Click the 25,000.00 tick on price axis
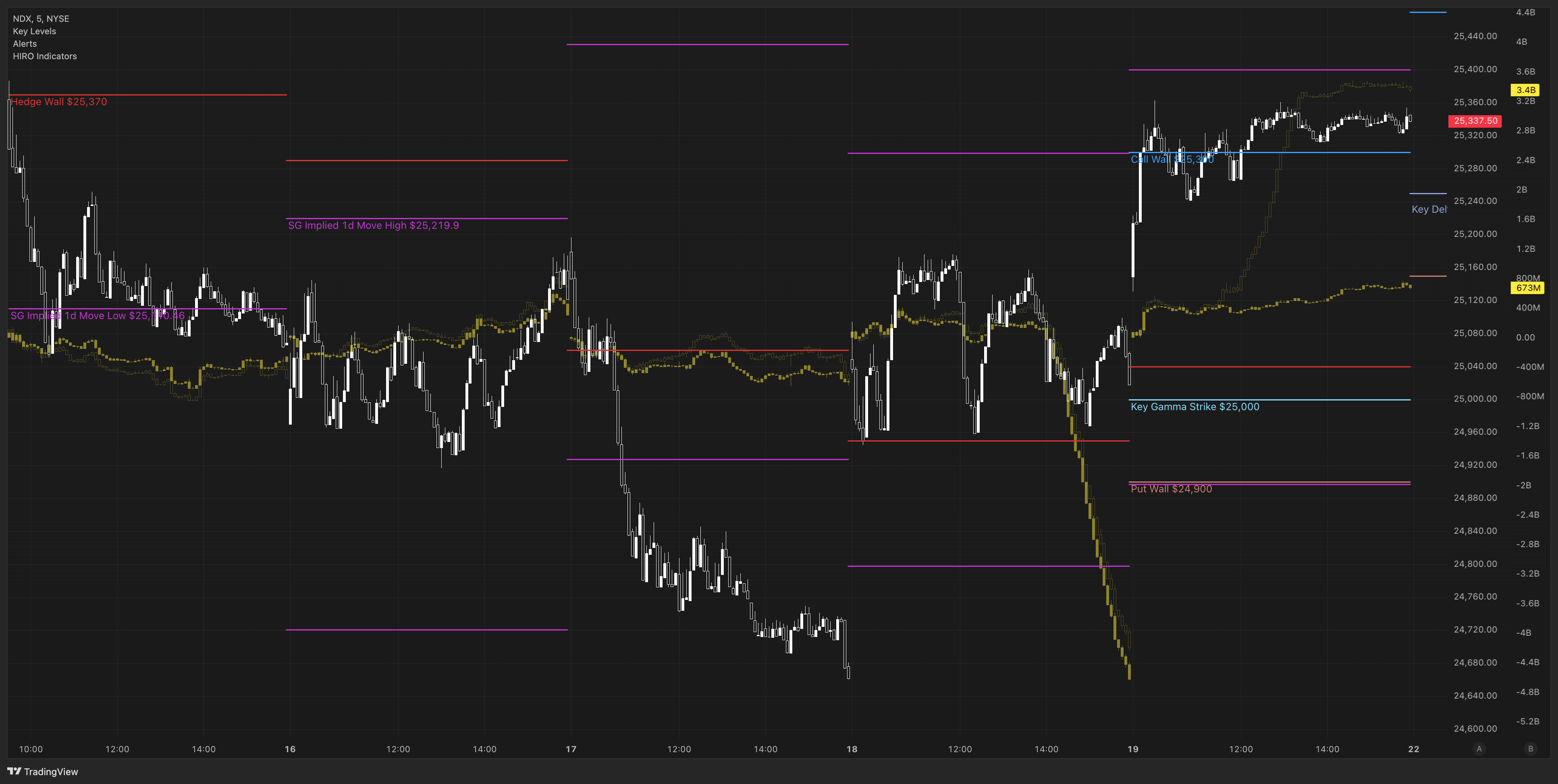 pyautogui.click(x=1475, y=399)
